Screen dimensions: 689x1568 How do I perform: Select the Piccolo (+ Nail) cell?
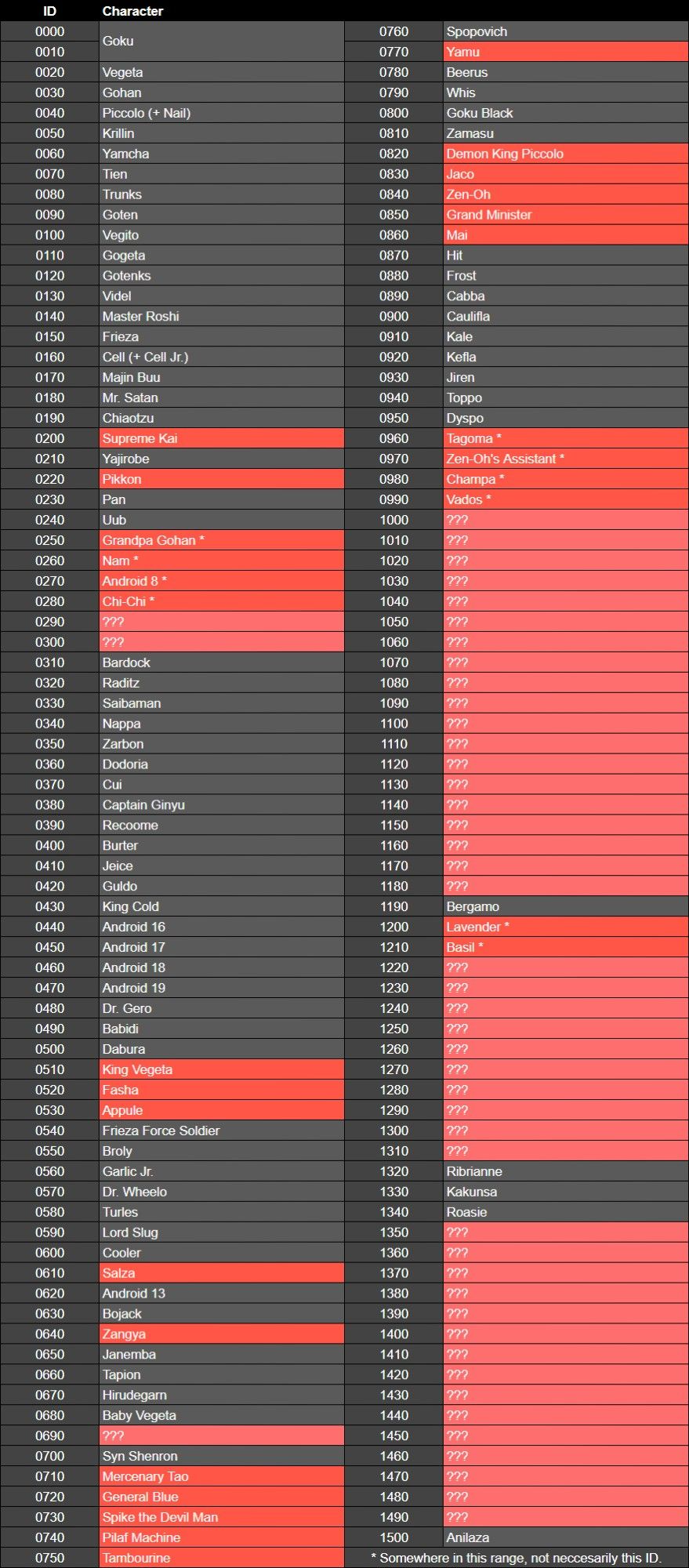pyautogui.click(x=221, y=113)
